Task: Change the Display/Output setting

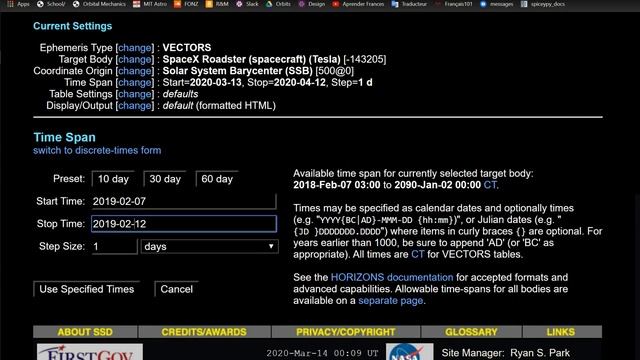Action: [x=135, y=106]
